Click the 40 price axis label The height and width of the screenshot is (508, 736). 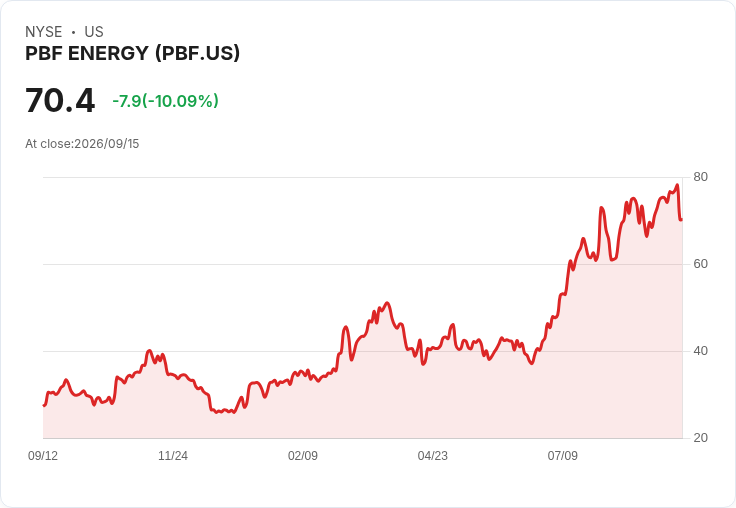700,351
